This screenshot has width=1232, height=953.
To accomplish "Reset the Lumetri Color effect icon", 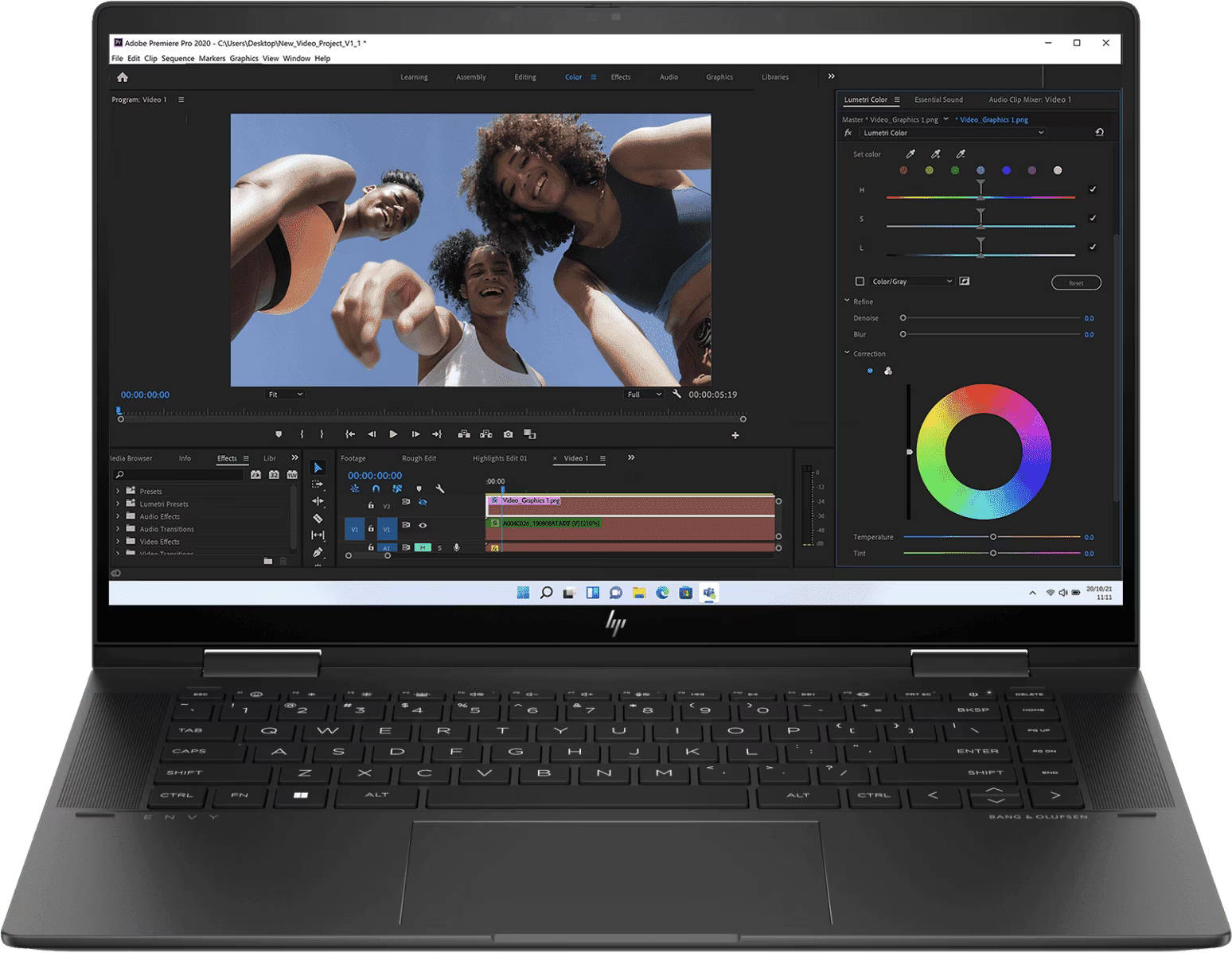I will pos(1099,132).
